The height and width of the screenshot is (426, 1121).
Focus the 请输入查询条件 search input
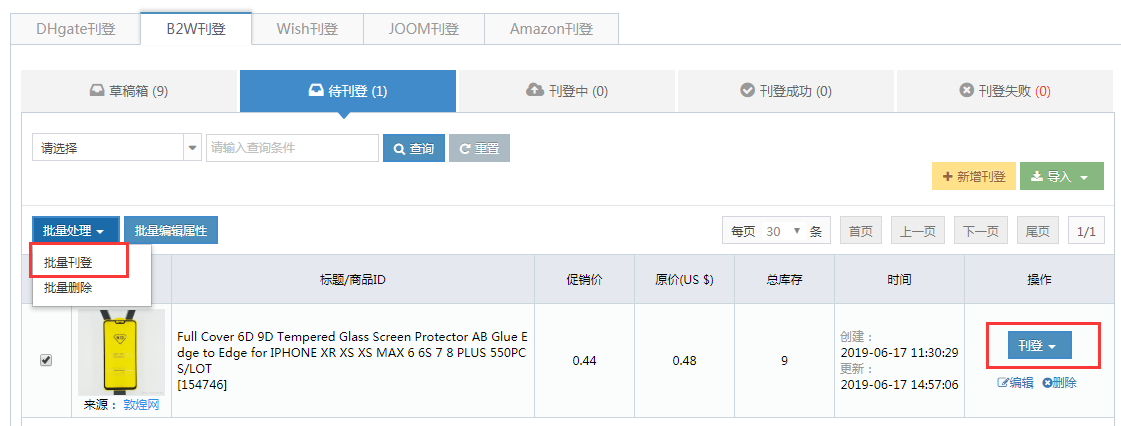[292, 149]
